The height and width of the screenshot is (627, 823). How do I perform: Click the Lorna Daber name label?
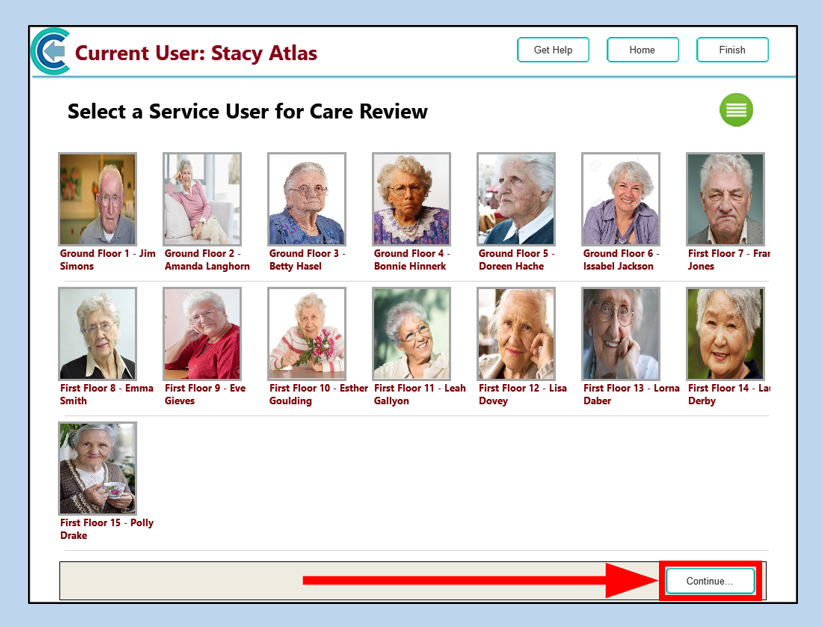pyautogui.click(x=630, y=394)
